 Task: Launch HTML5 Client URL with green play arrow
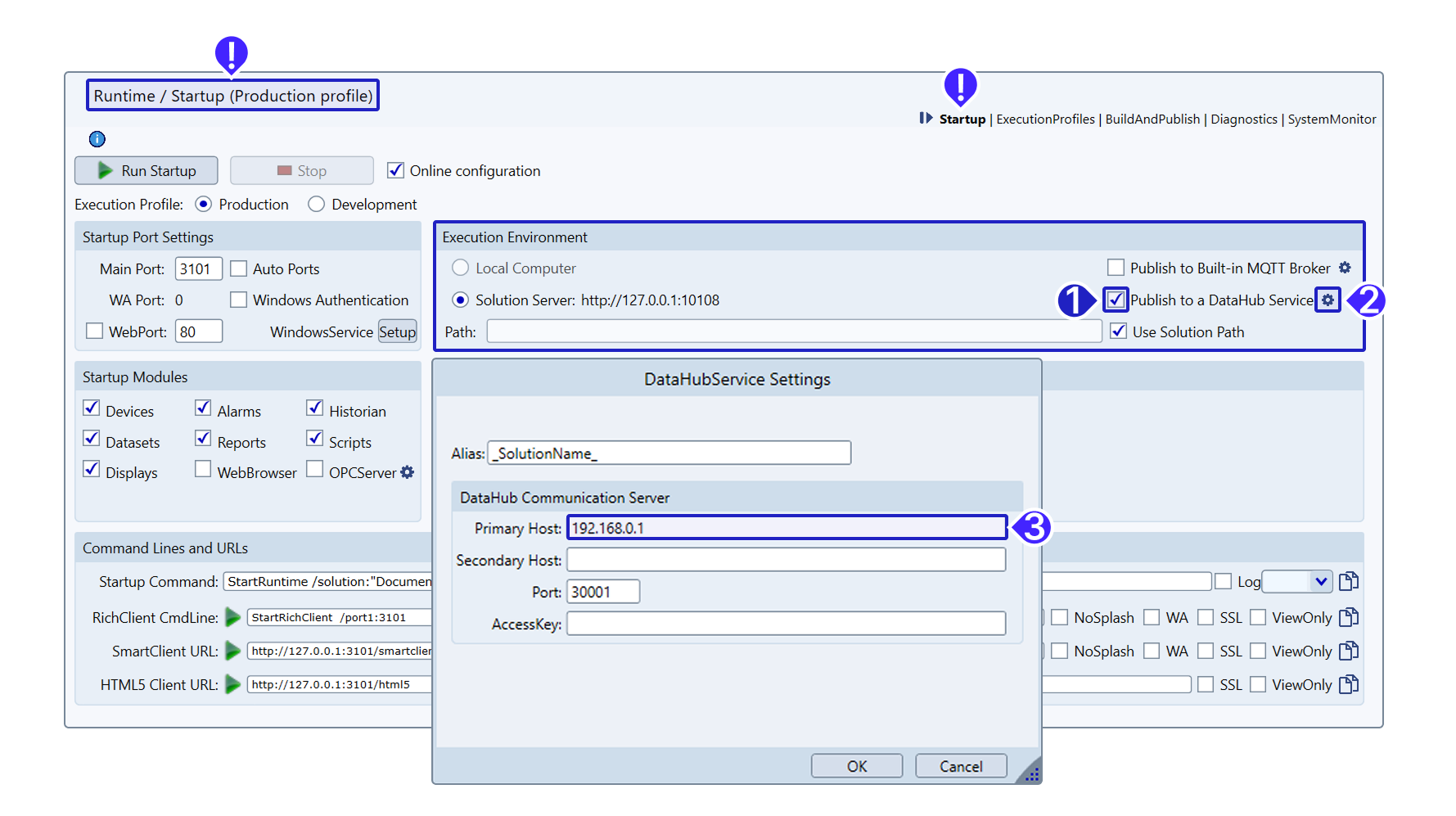pos(233,684)
